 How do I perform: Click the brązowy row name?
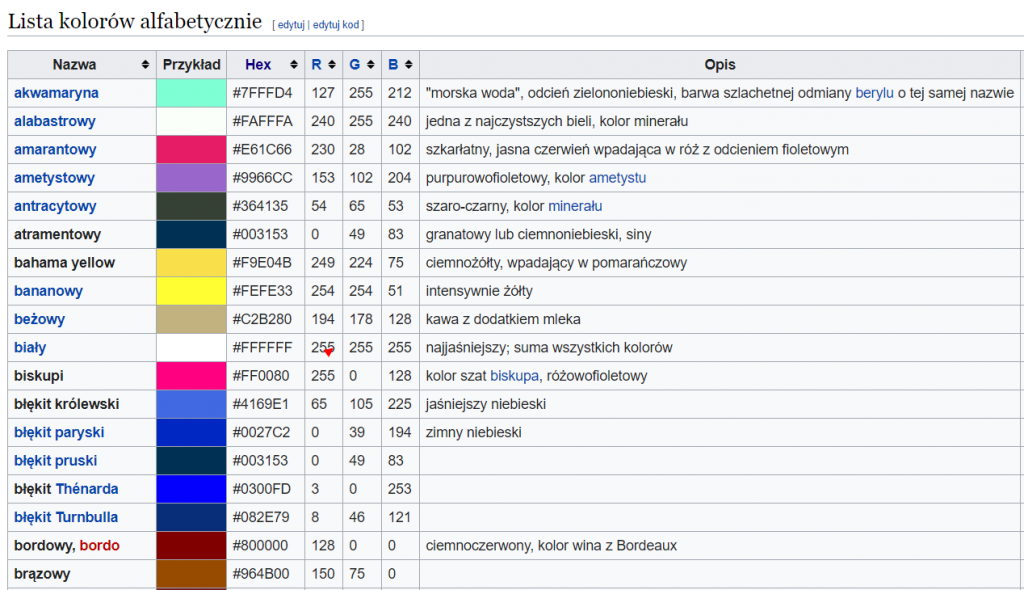point(42,574)
